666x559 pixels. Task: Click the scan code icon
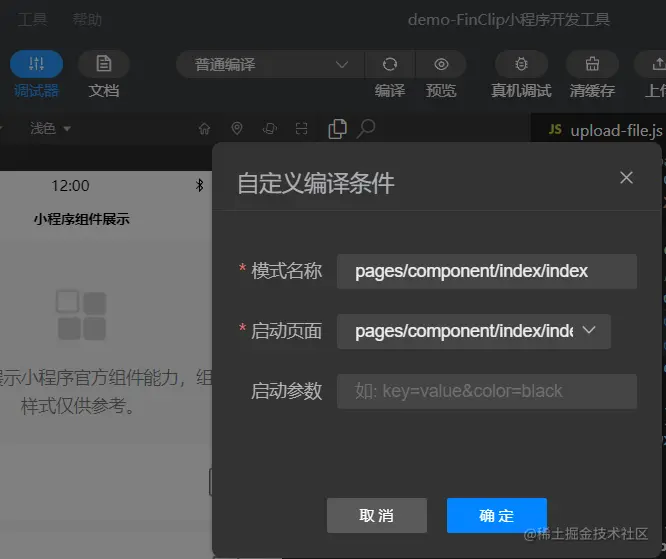point(302,128)
